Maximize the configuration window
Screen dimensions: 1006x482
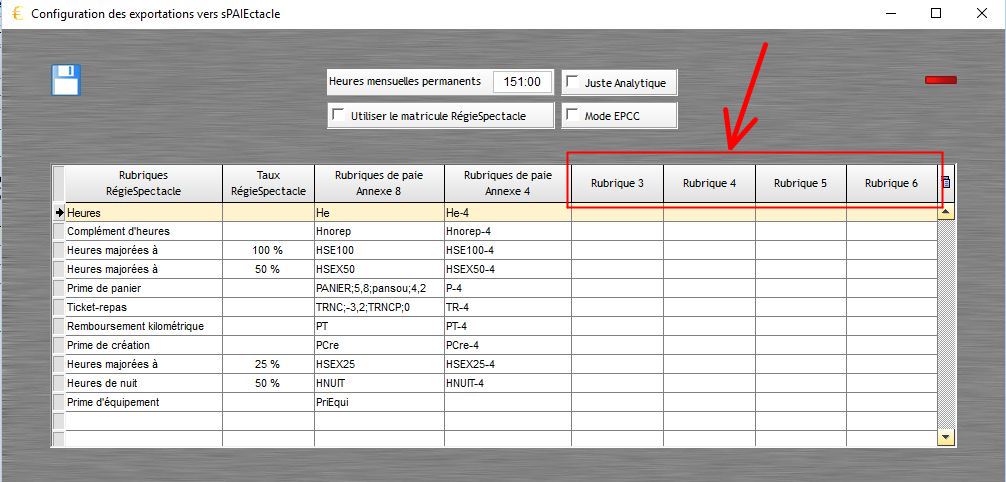tap(936, 14)
